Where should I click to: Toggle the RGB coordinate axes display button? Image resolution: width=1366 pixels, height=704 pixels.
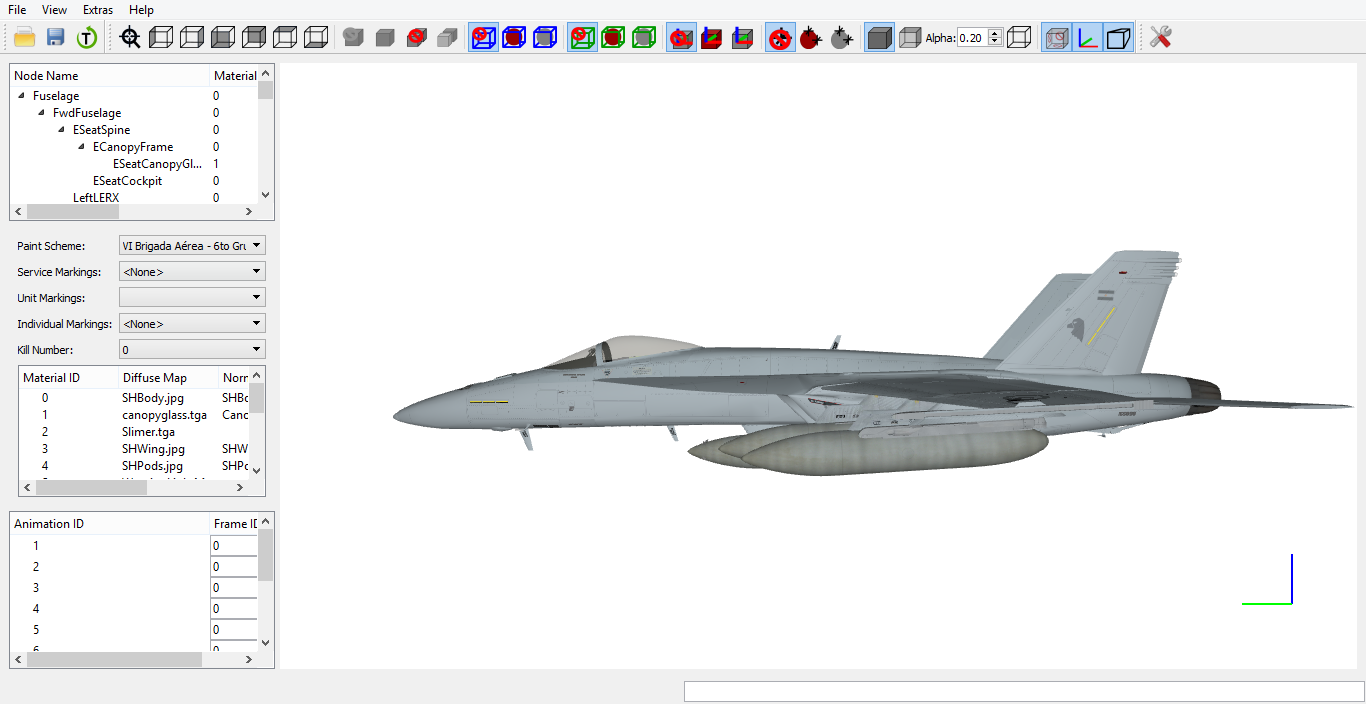click(1087, 38)
